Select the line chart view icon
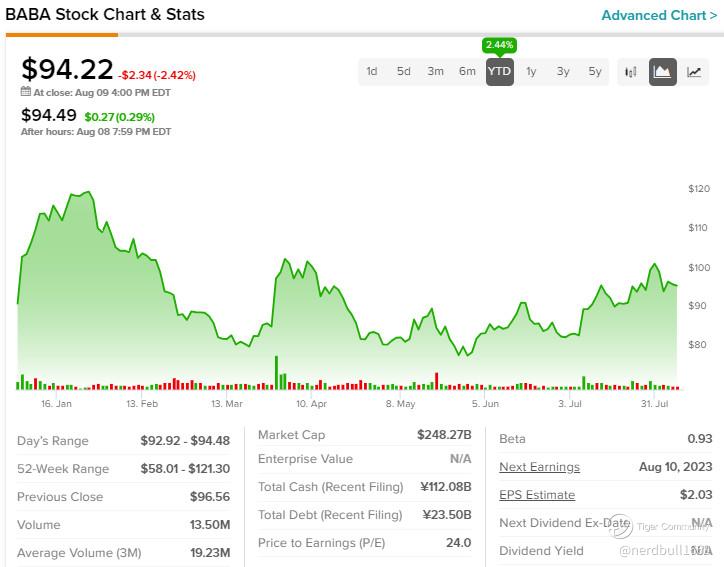The height and width of the screenshot is (567, 724). (694, 72)
